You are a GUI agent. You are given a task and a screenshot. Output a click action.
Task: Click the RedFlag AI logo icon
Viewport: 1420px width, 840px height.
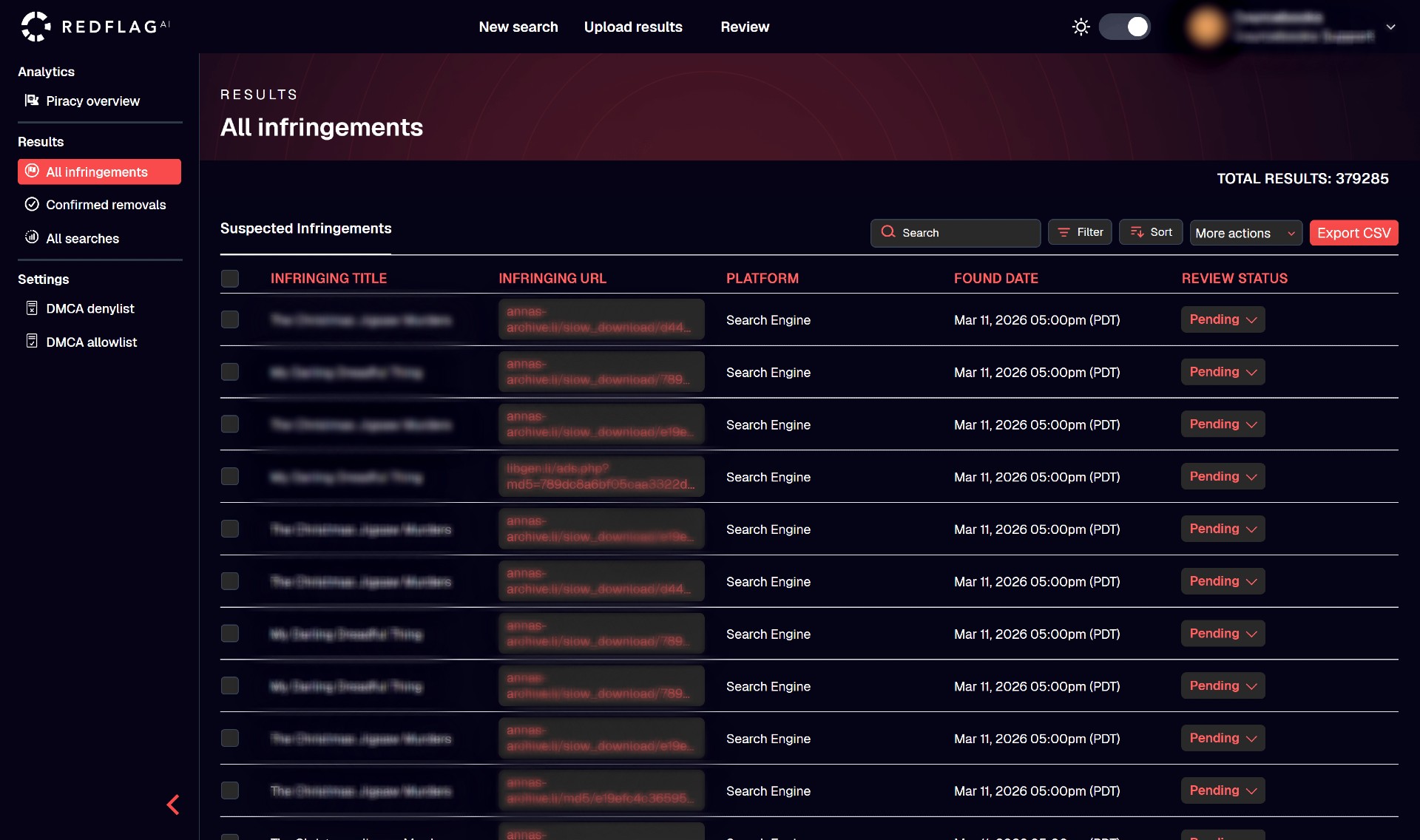point(35,27)
